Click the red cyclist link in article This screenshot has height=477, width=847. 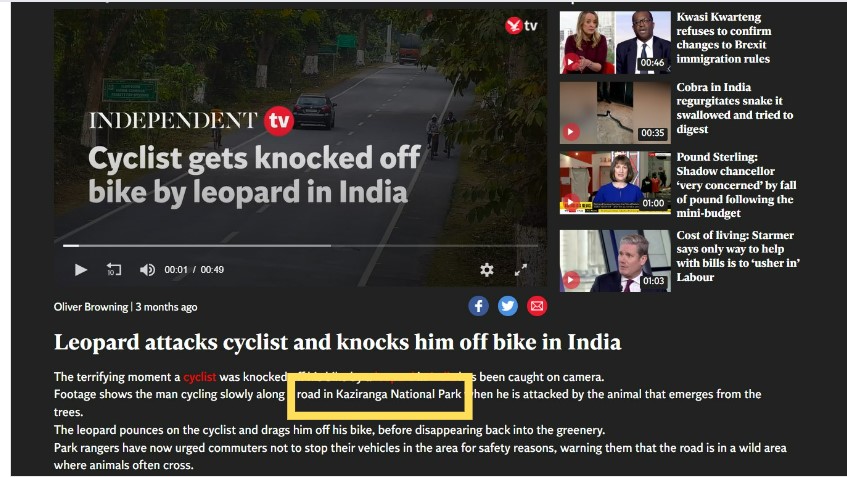[x=199, y=377]
